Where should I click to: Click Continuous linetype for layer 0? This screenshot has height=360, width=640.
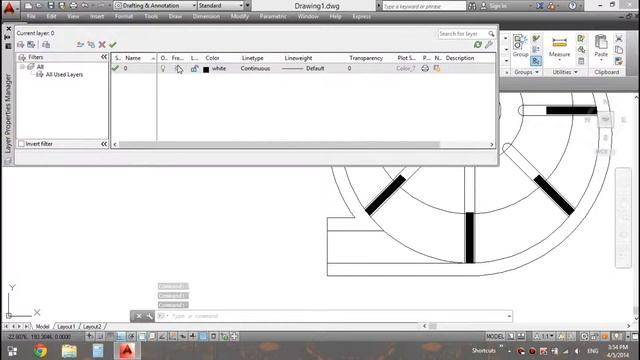pyautogui.click(x=255, y=69)
